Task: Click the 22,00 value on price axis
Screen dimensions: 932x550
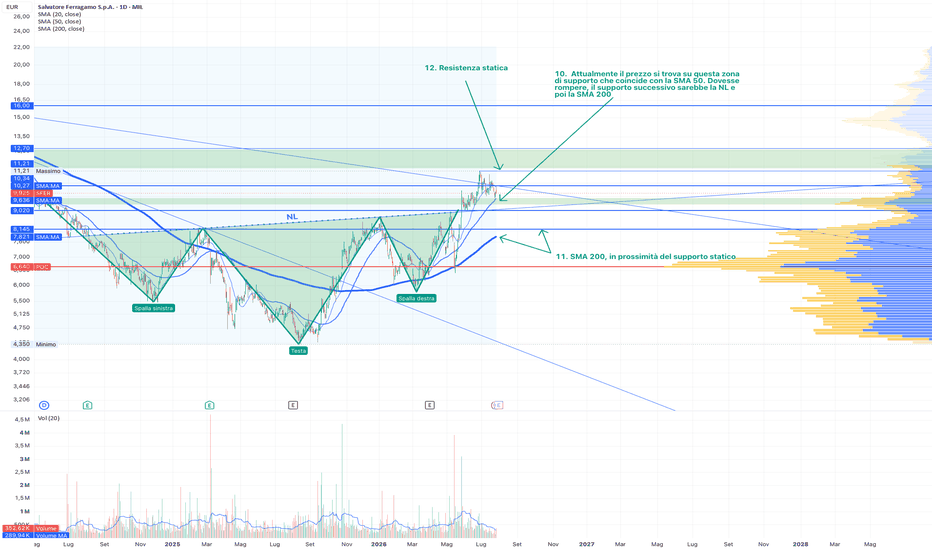Action: tap(21, 47)
